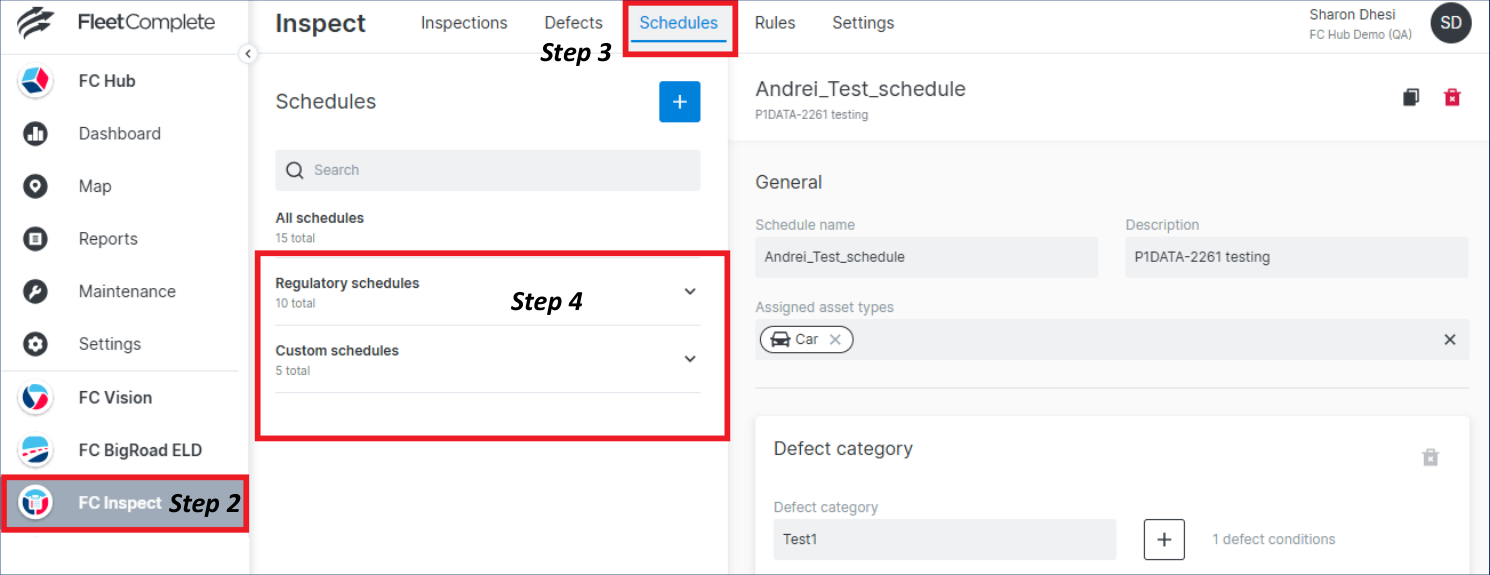
Task: Delete the defect category with trash icon
Action: [x=1431, y=457]
